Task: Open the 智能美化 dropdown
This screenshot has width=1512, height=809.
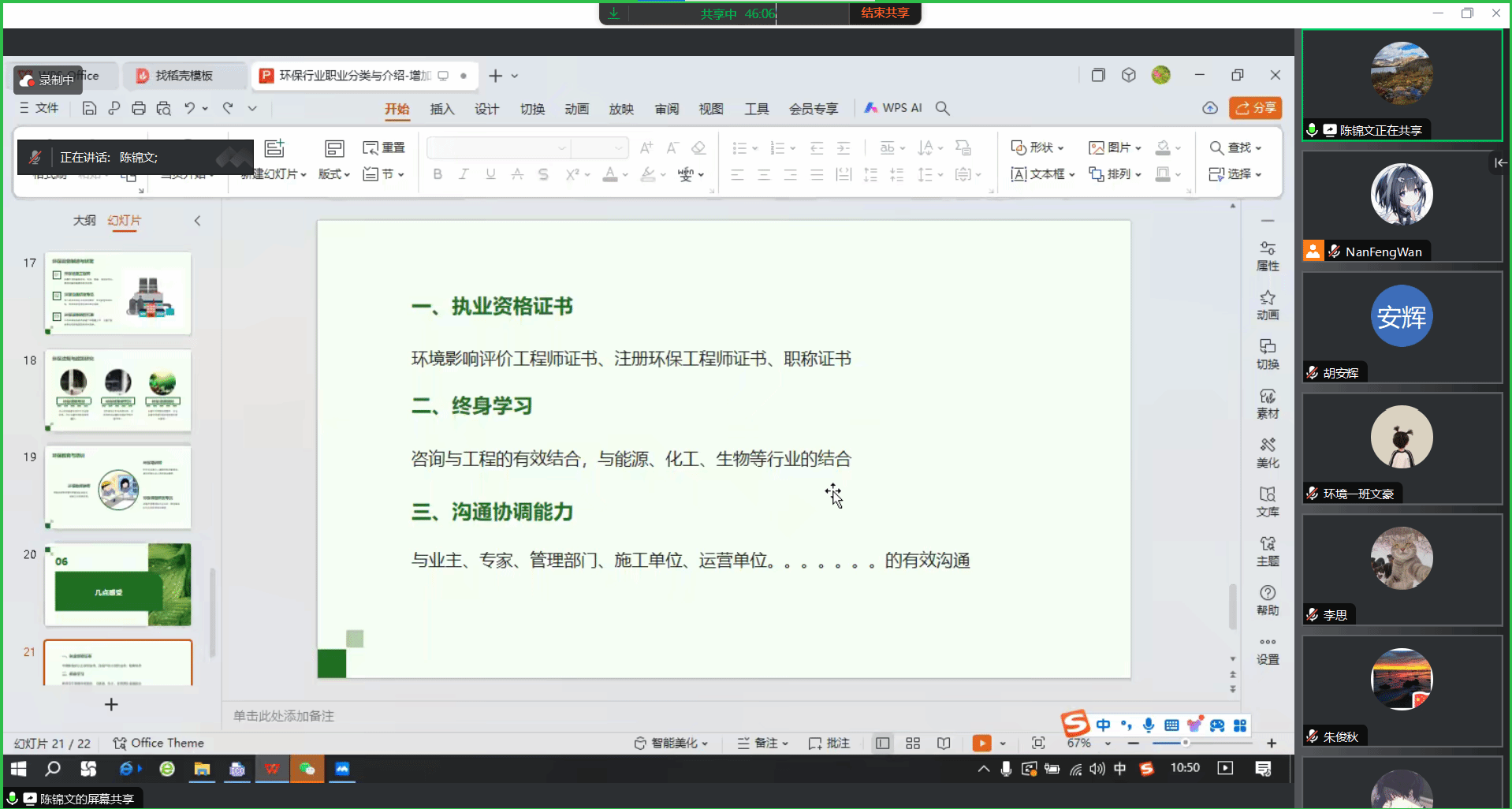Action: 672,743
